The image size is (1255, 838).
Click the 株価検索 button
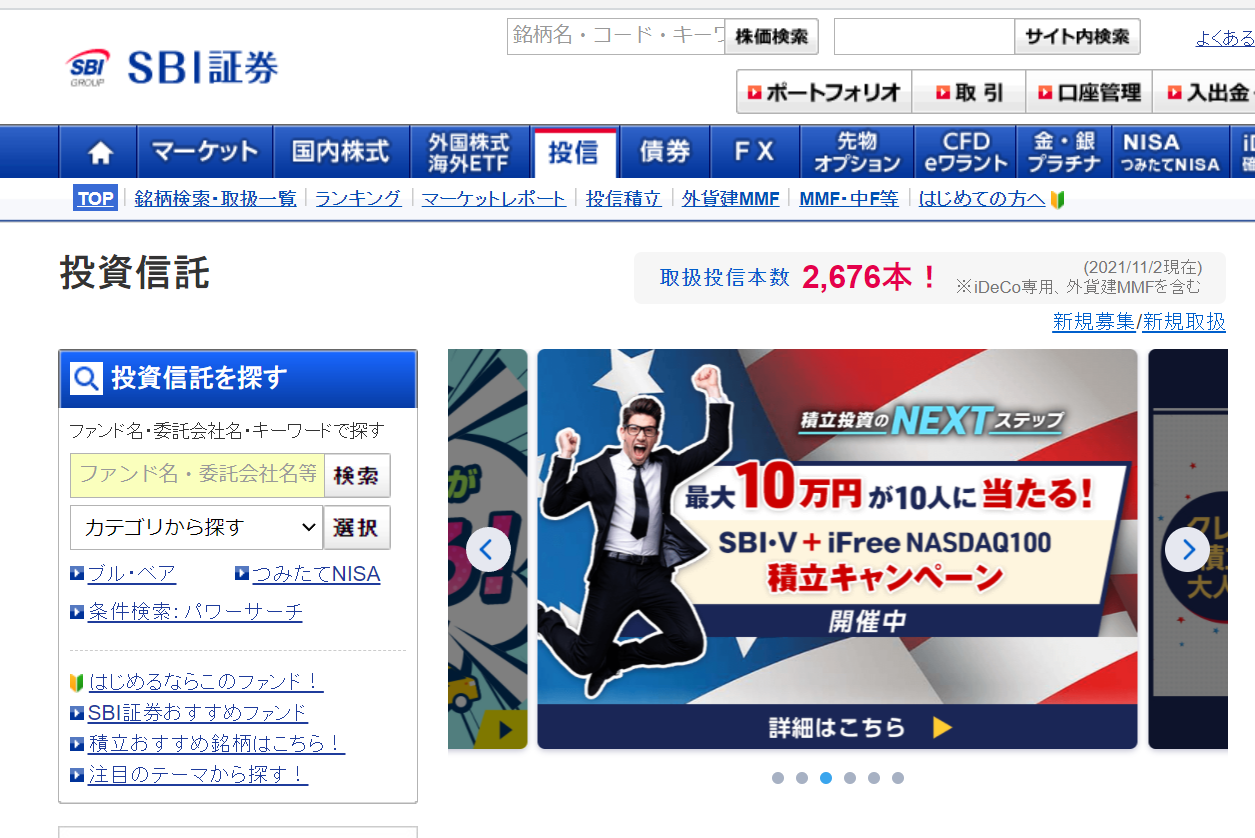(771, 36)
